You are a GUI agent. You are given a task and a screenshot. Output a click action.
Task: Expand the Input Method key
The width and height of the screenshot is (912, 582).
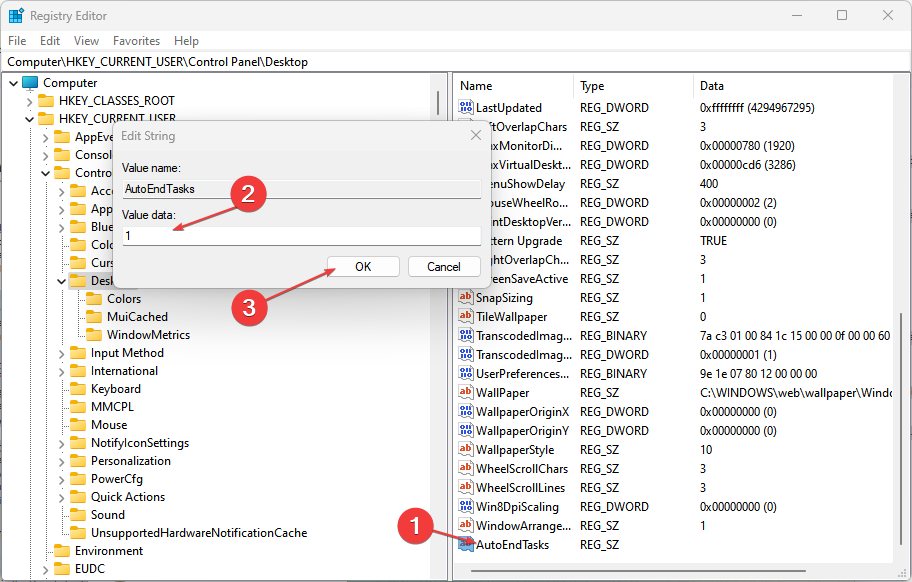tap(62, 354)
